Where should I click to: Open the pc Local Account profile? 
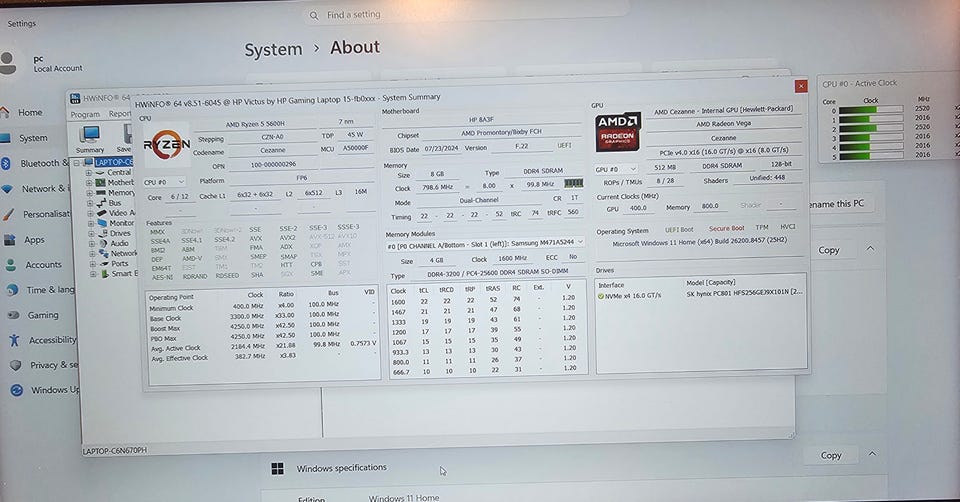pyautogui.click(x=43, y=63)
